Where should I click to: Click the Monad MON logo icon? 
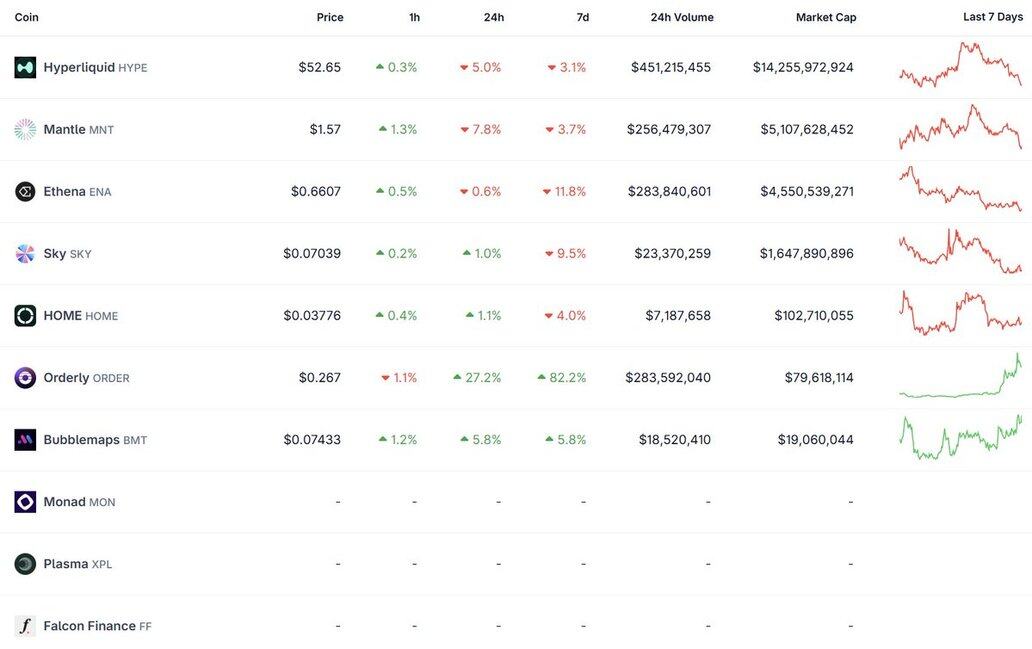tap(25, 502)
